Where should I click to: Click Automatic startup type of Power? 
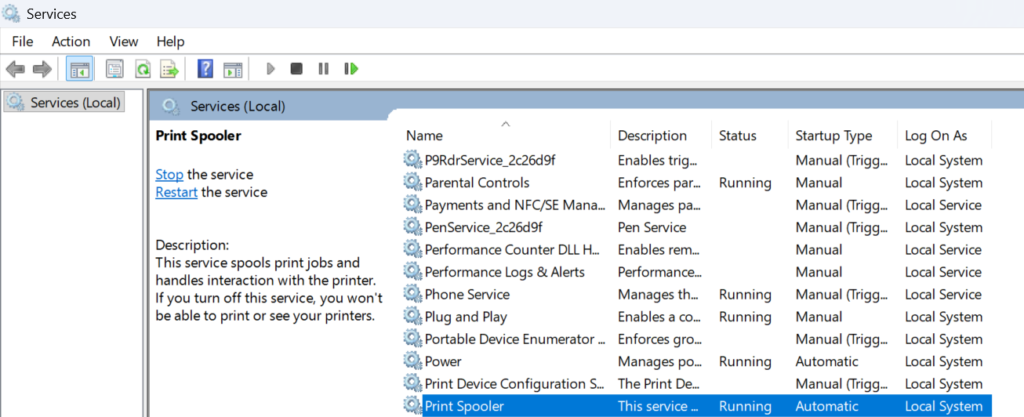[x=827, y=362]
